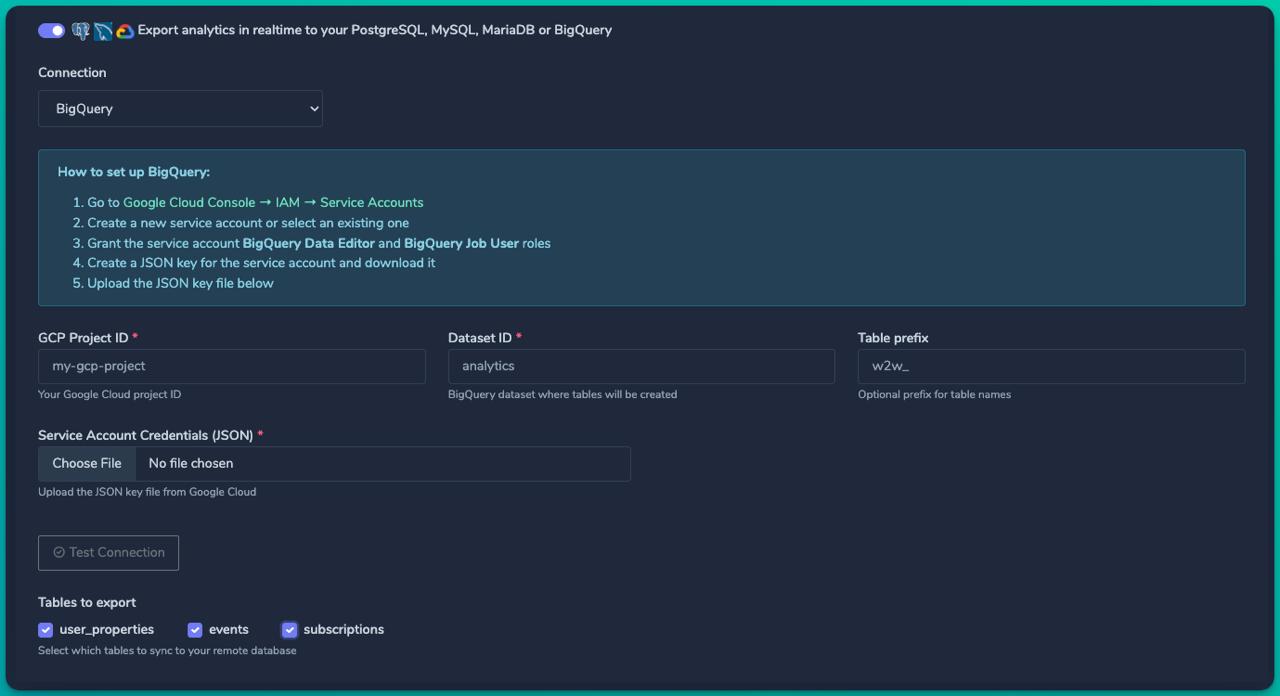Click the GCP Project ID input field

(232, 366)
